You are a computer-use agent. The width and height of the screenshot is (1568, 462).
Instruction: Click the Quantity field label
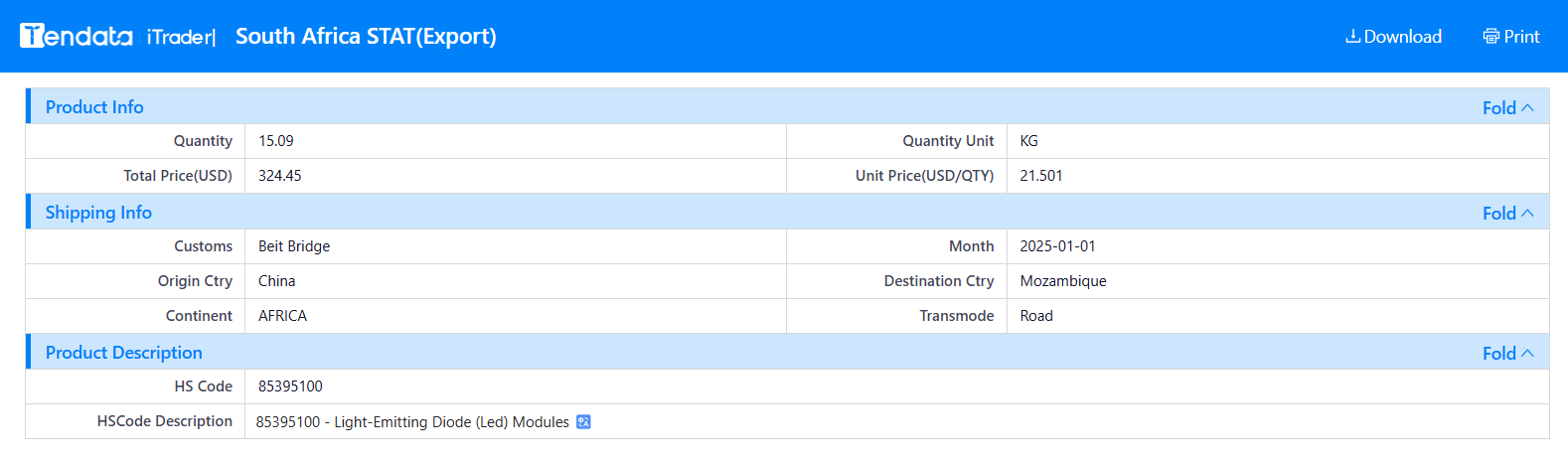[203, 141]
